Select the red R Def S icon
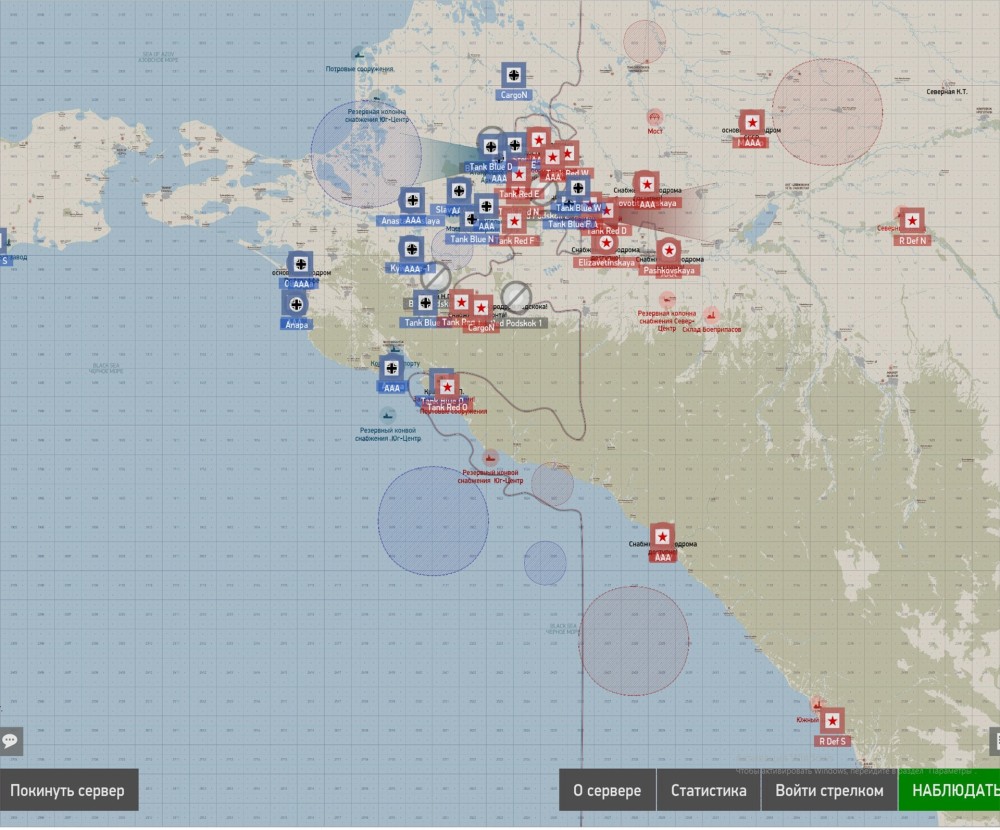Image resolution: width=1000 pixels, height=830 pixels. coord(832,721)
